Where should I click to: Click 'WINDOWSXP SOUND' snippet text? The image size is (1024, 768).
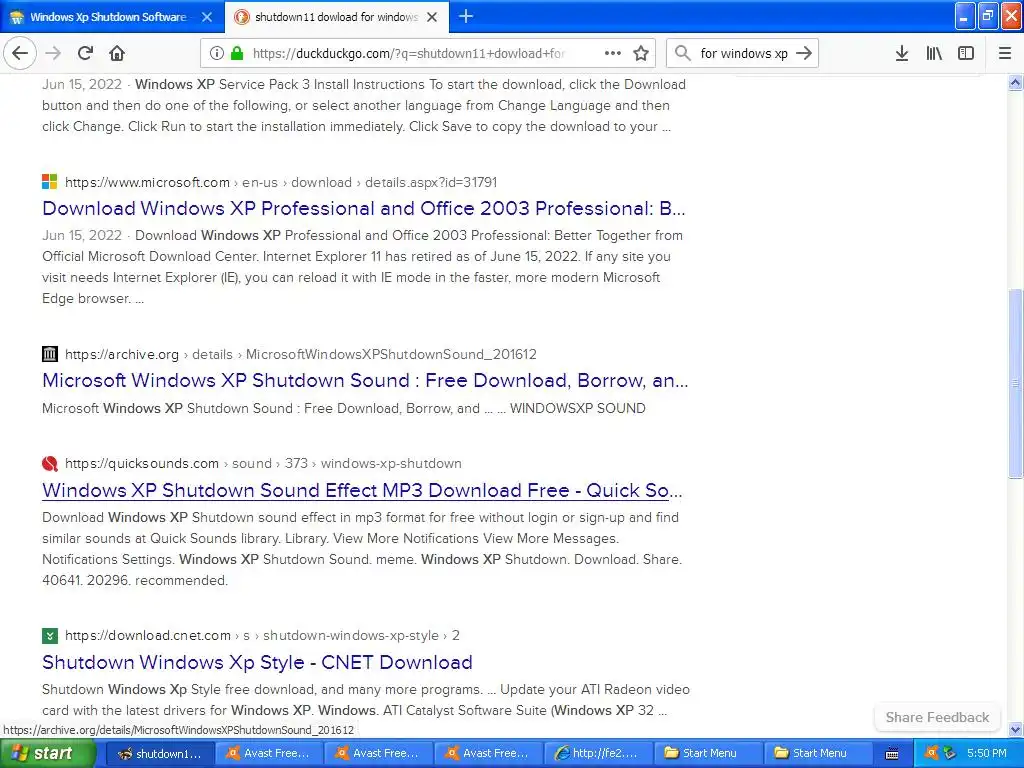[x=578, y=408]
